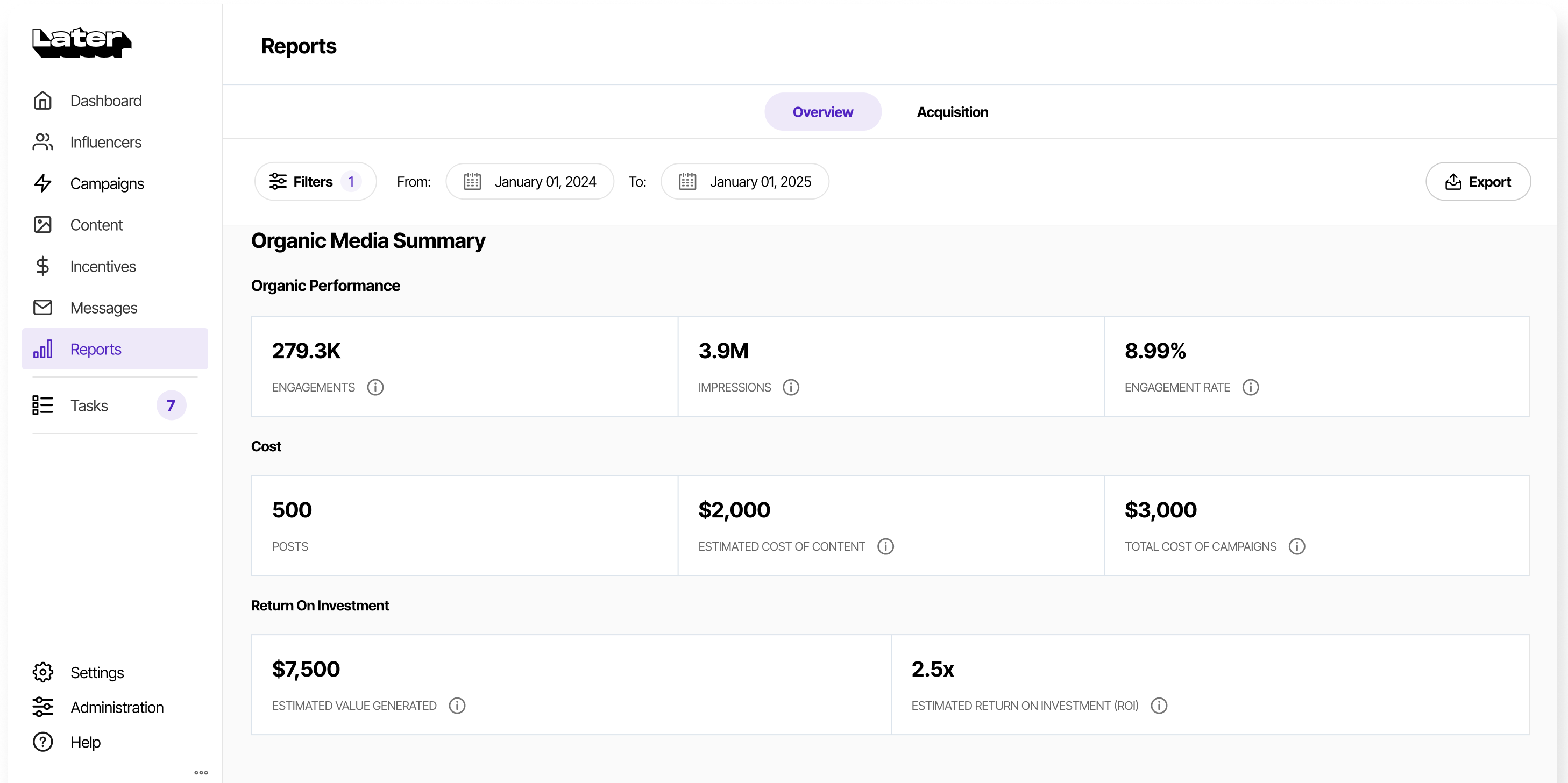1568x783 pixels.
Task: Select the Overview tab
Action: point(822,112)
